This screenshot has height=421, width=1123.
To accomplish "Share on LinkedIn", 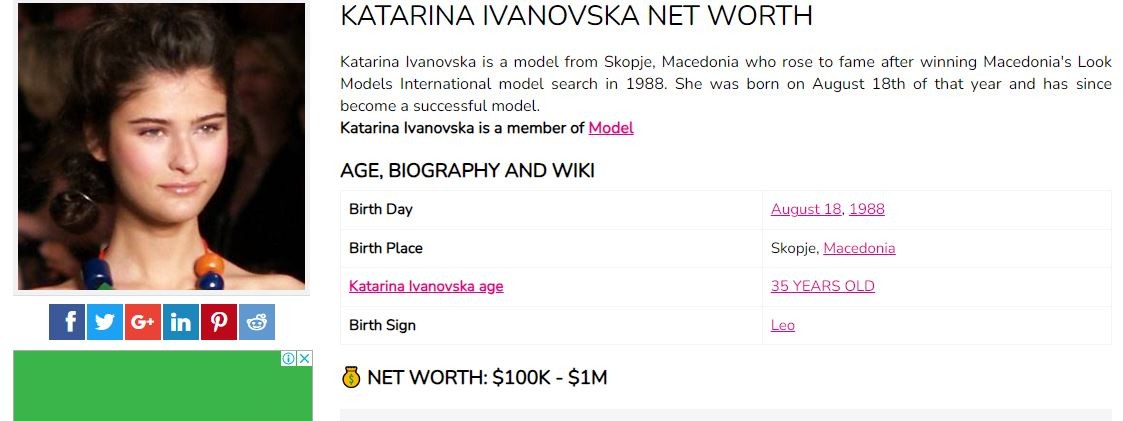I will (x=181, y=322).
